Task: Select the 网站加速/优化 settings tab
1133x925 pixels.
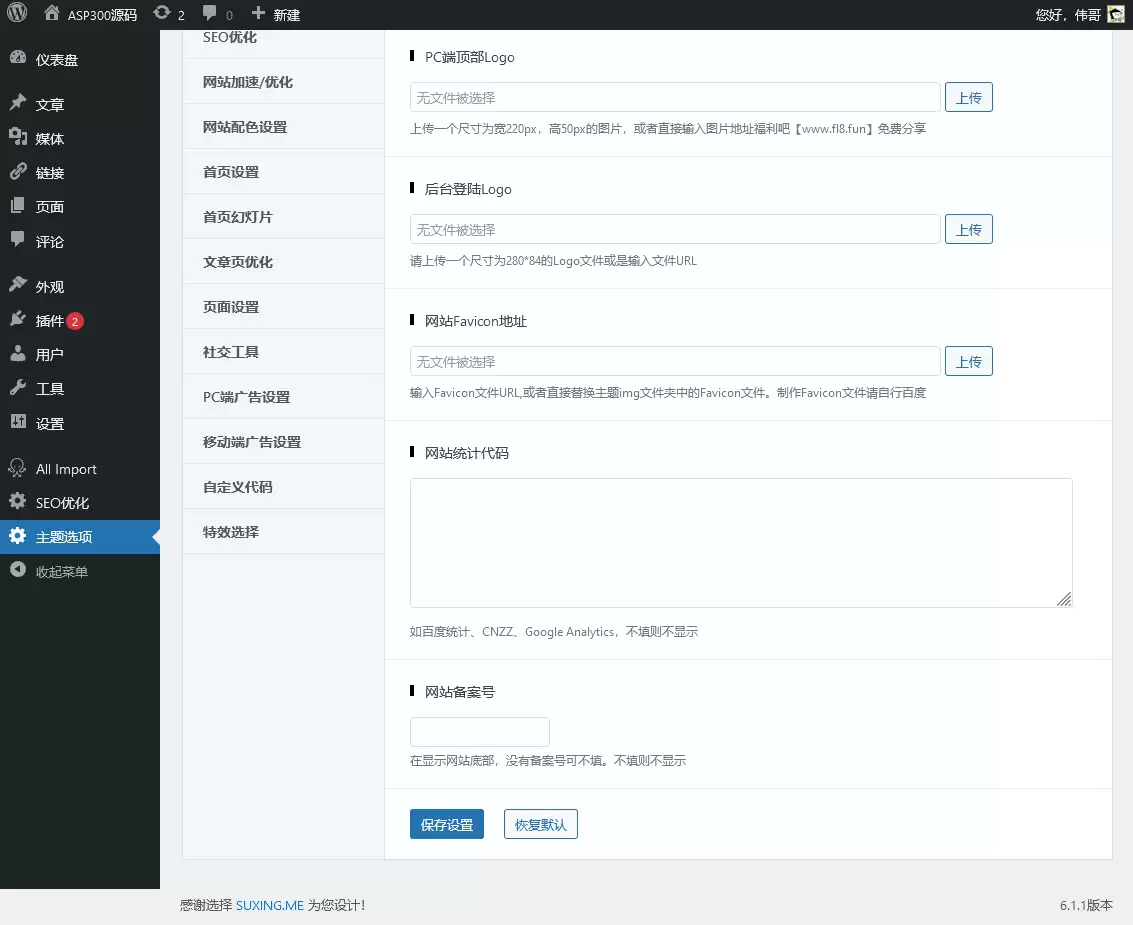Action: 283,82
